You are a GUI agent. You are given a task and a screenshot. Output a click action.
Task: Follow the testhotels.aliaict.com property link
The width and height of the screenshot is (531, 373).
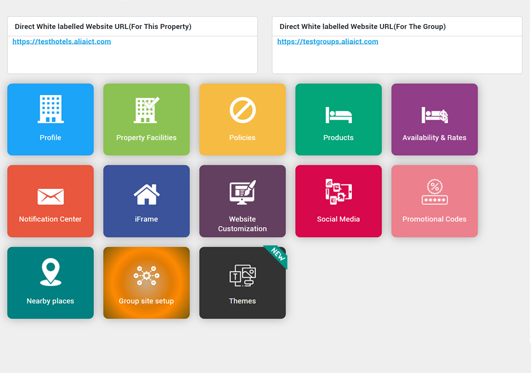click(x=62, y=41)
